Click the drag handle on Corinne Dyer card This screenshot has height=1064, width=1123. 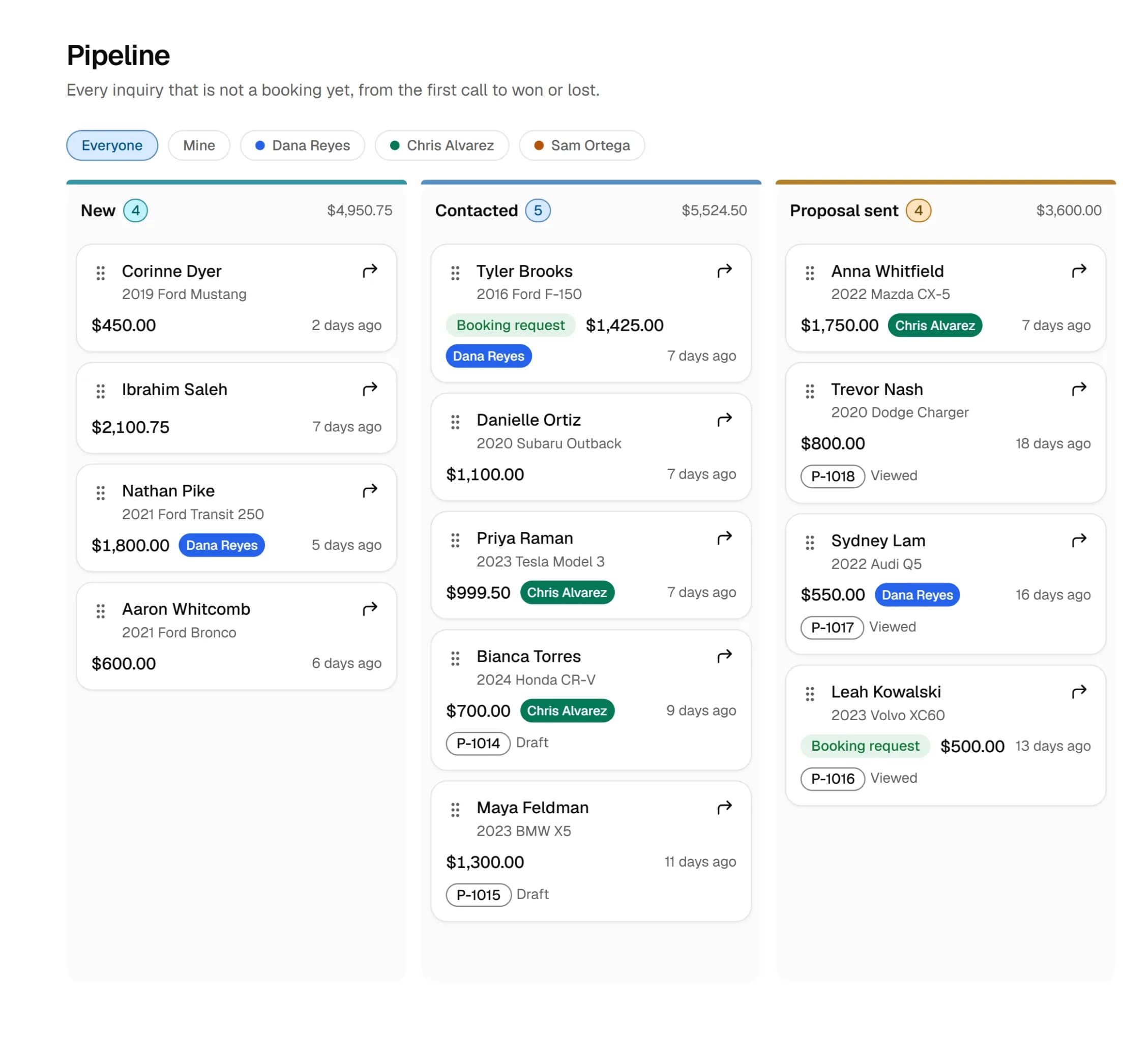point(101,274)
